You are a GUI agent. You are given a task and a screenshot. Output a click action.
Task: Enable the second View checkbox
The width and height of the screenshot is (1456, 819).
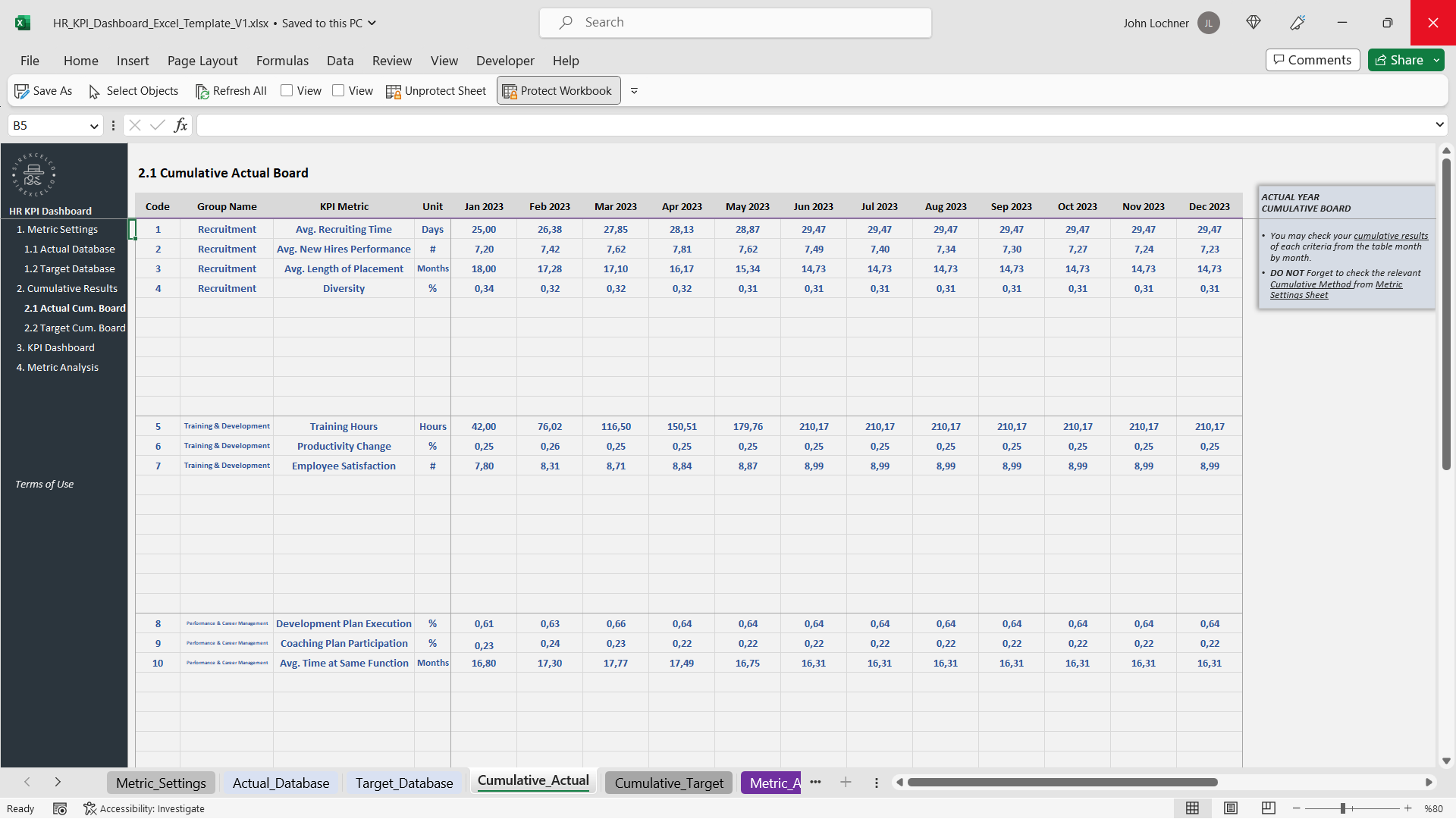tap(340, 90)
